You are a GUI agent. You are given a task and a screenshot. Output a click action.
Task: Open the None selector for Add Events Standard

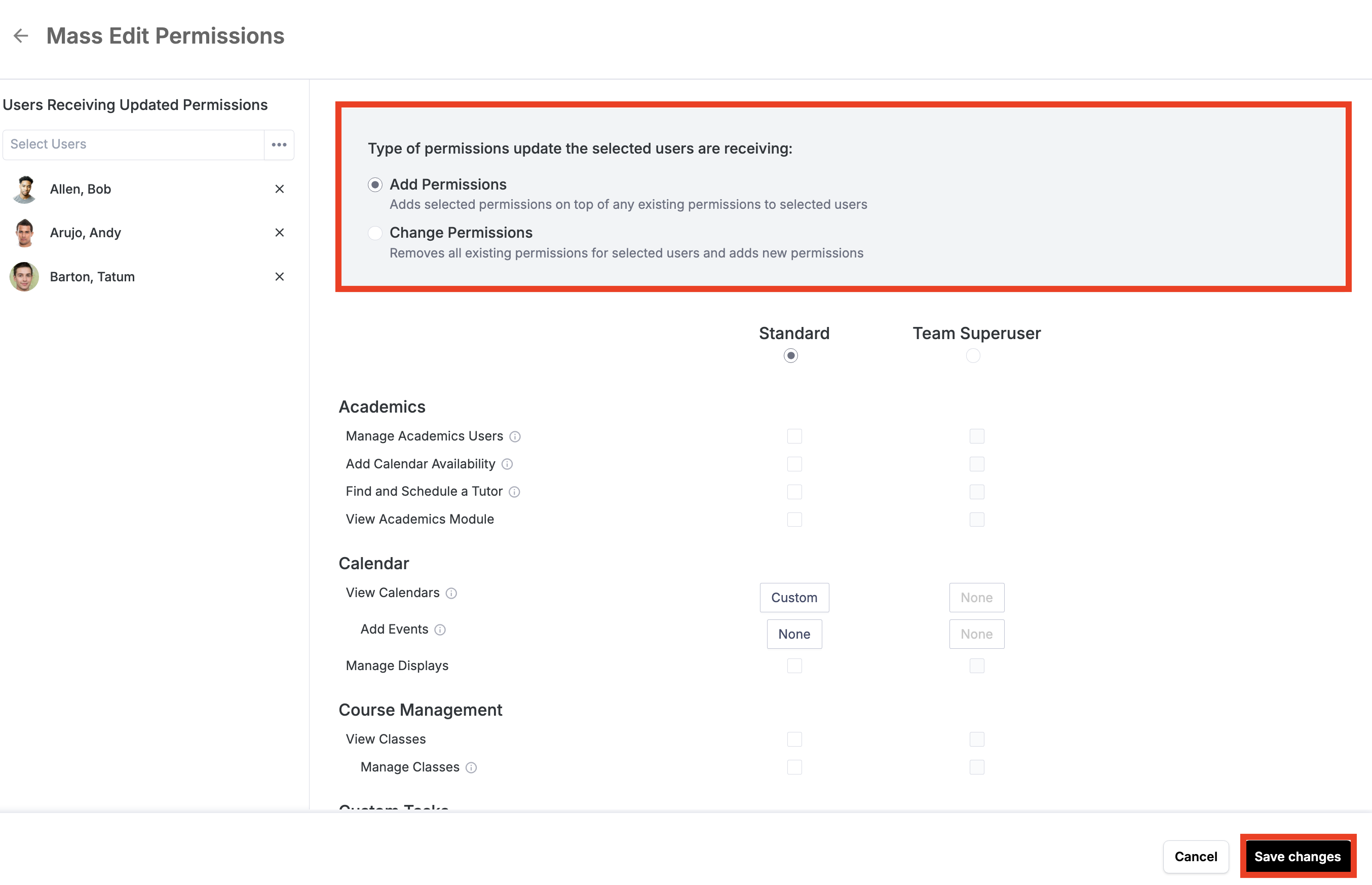794,634
